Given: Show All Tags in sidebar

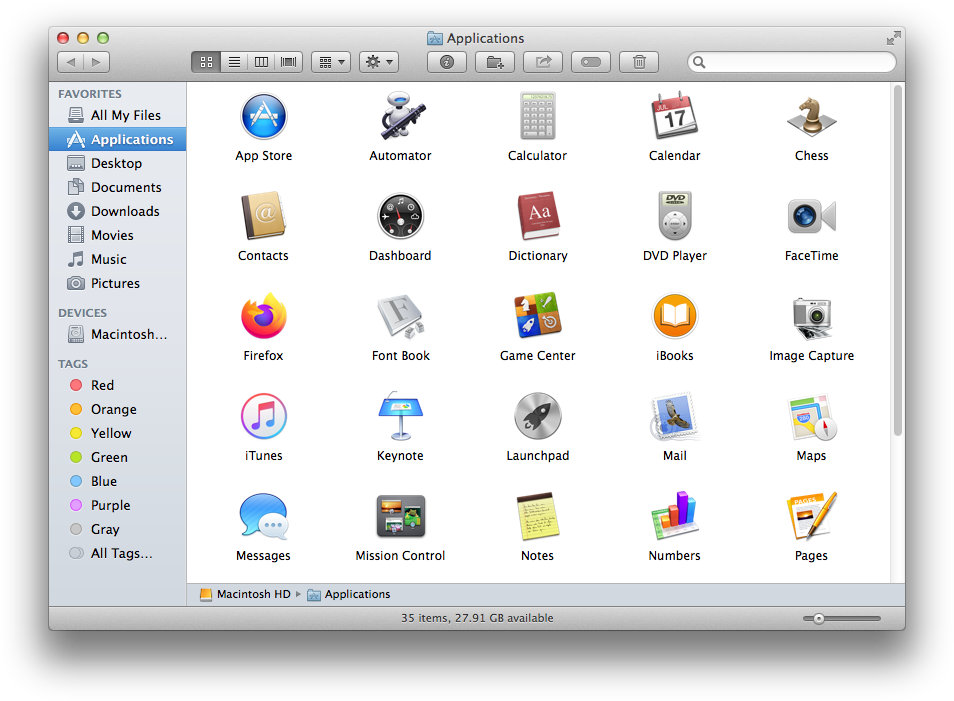Looking at the screenshot, I should click(x=121, y=553).
